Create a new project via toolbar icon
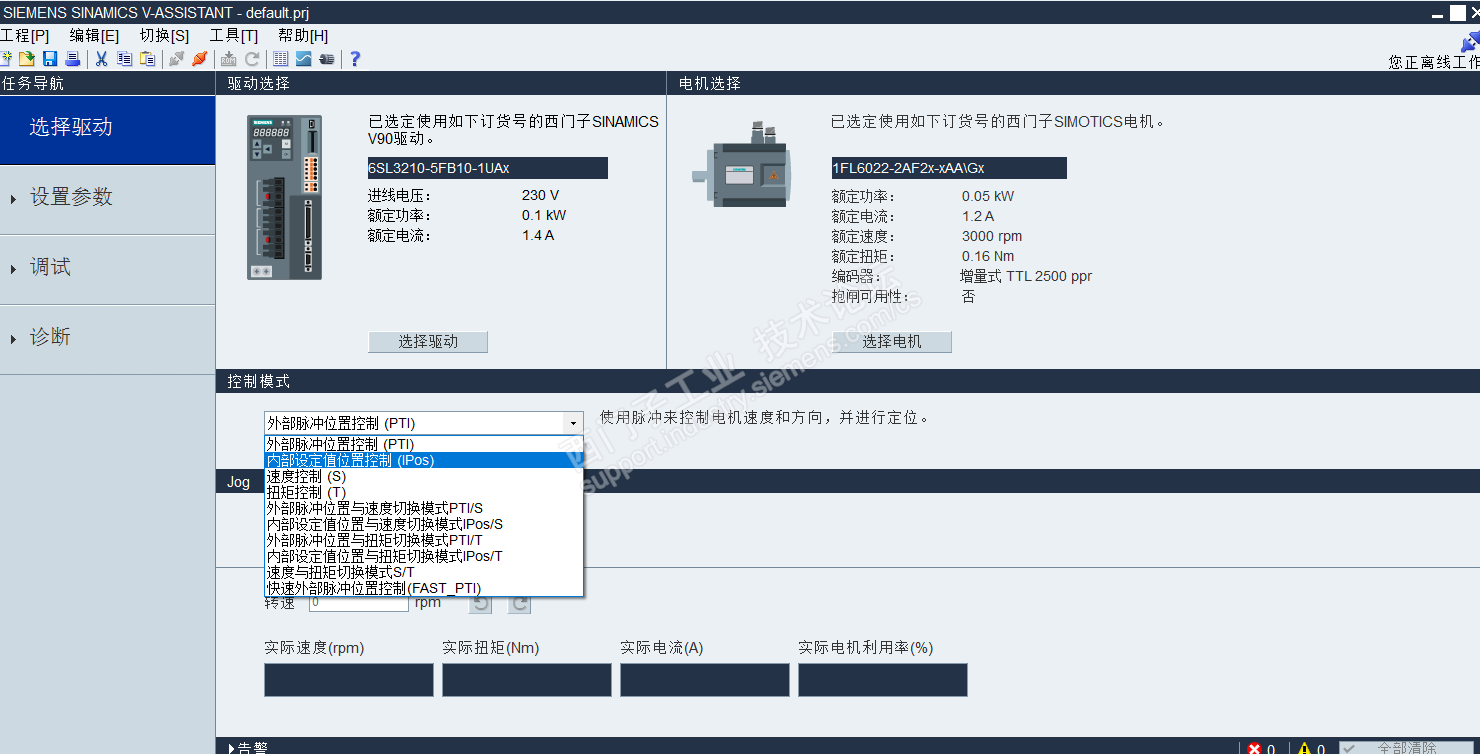The width and height of the screenshot is (1480, 754). pyautogui.click(x=6, y=59)
